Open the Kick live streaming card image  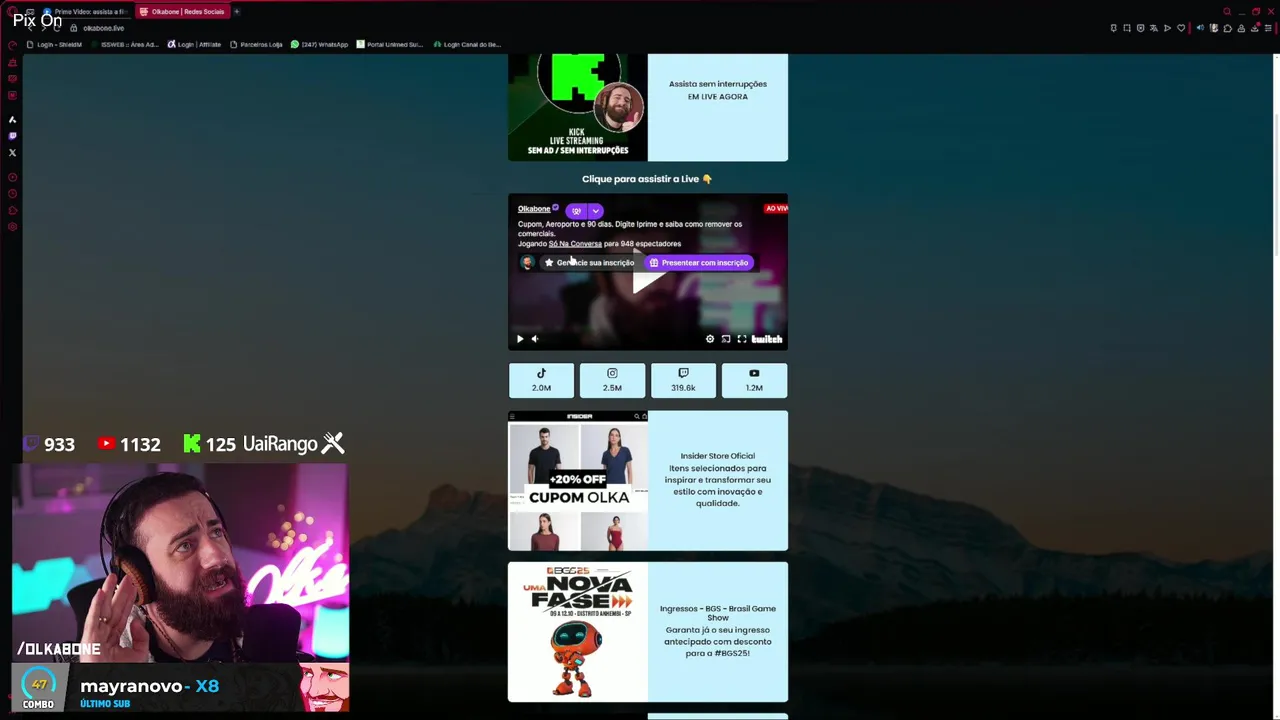[x=578, y=108]
